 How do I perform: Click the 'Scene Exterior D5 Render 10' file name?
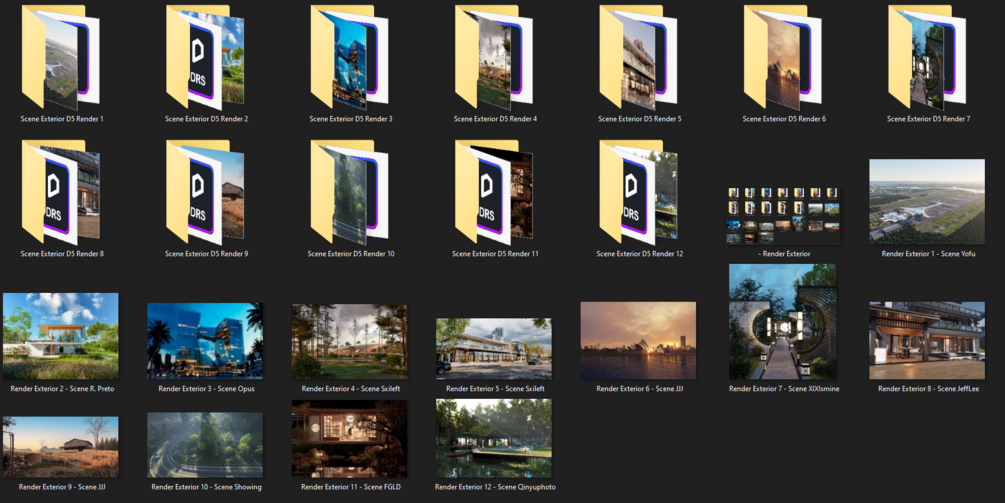coord(351,254)
